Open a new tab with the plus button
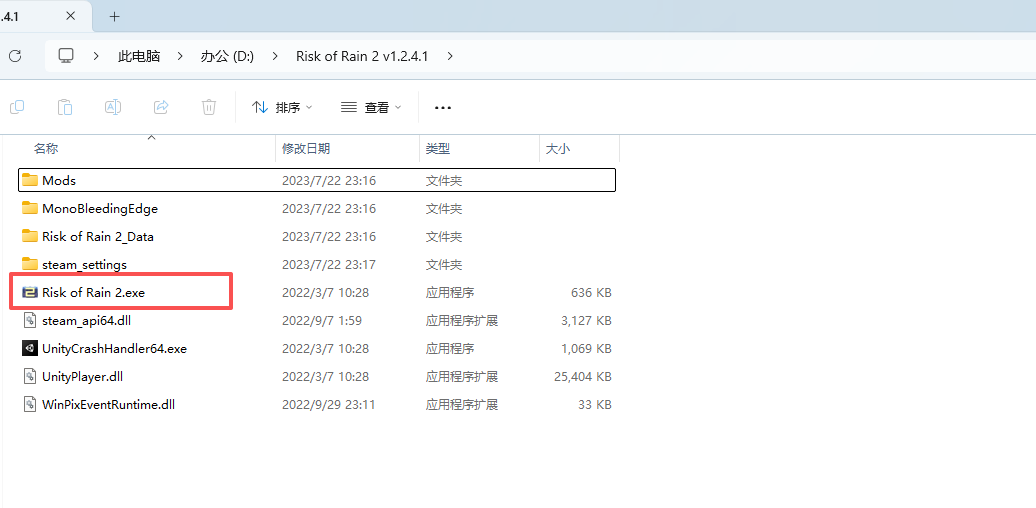This screenshot has width=1036, height=508. click(114, 16)
